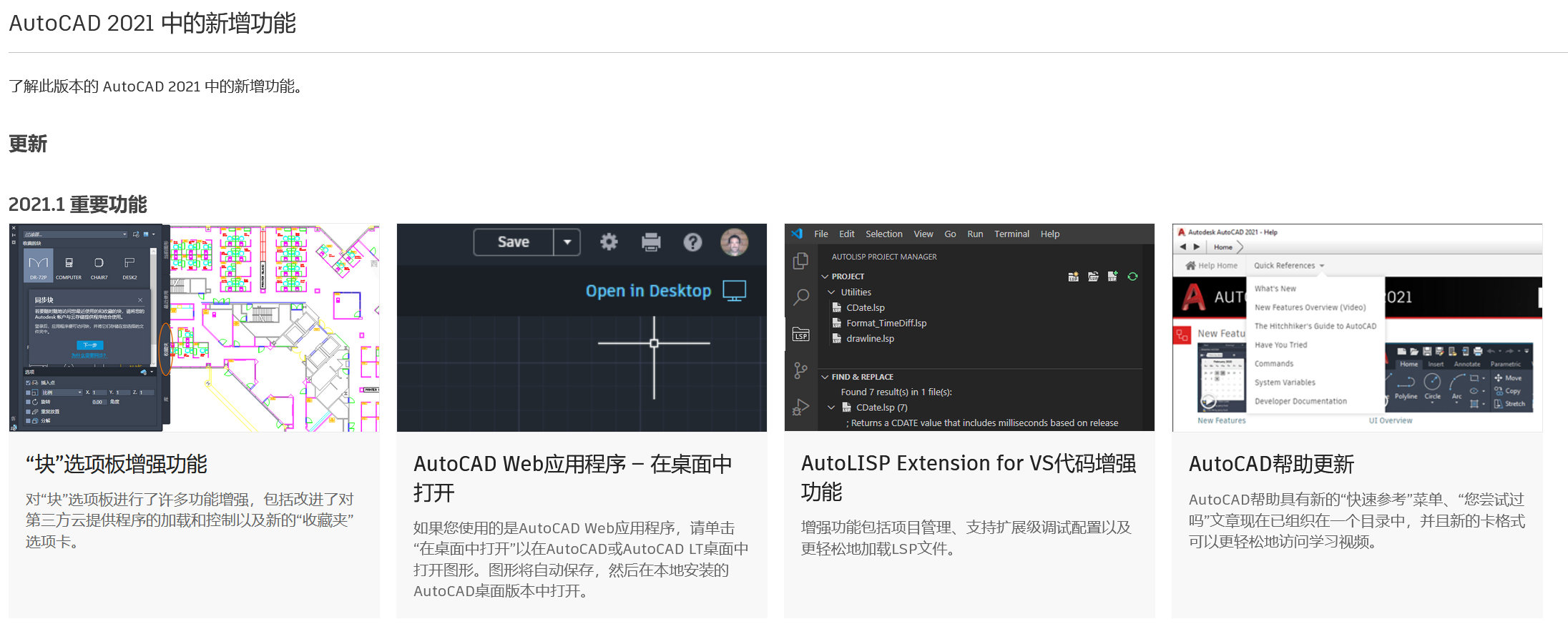Open the Run menu in VS Code
The height and width of the screenshot is (624, 1568).
click(x=975, y=234)
